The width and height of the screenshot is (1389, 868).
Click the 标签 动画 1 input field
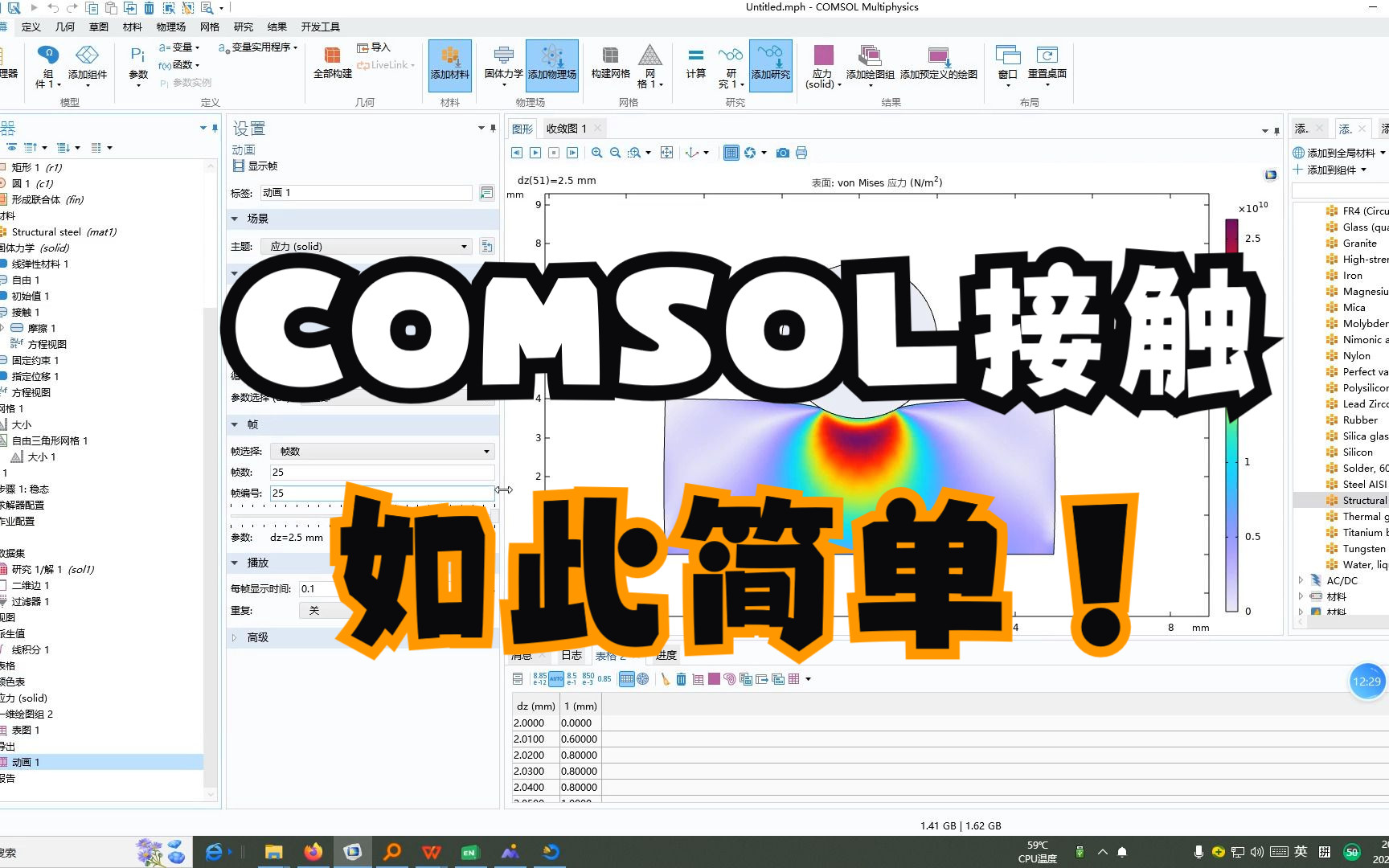click(x=366, y=193)
